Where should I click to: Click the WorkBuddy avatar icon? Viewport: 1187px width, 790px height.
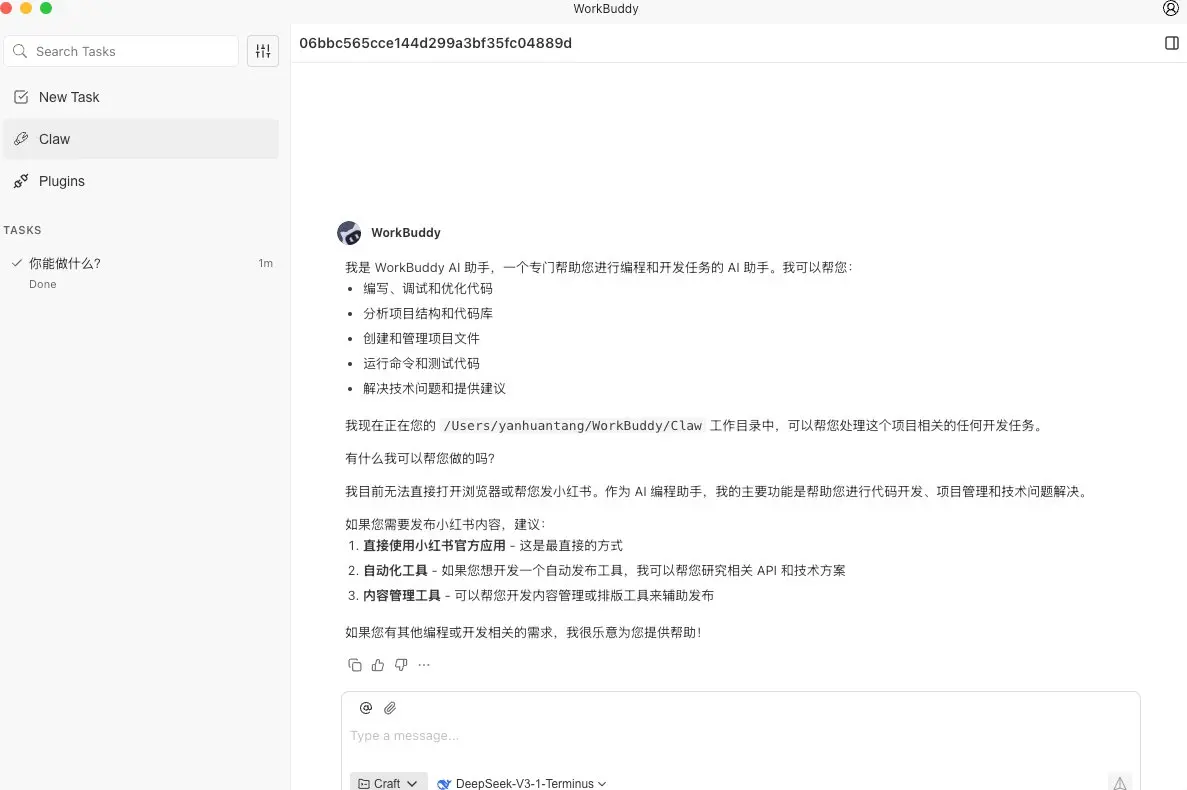349,232
